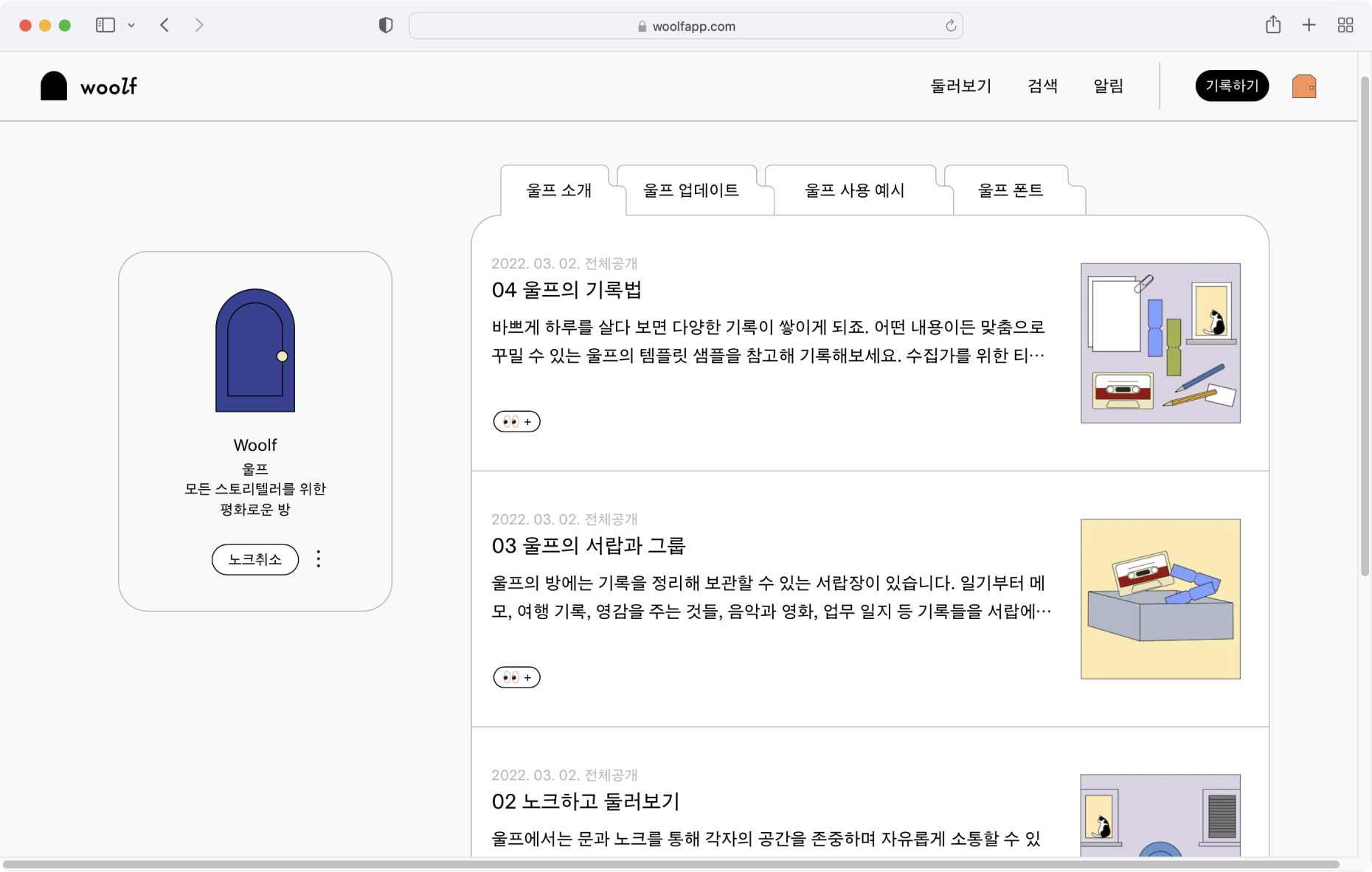Click the Woolf black door logo icon

coord(53,86)
